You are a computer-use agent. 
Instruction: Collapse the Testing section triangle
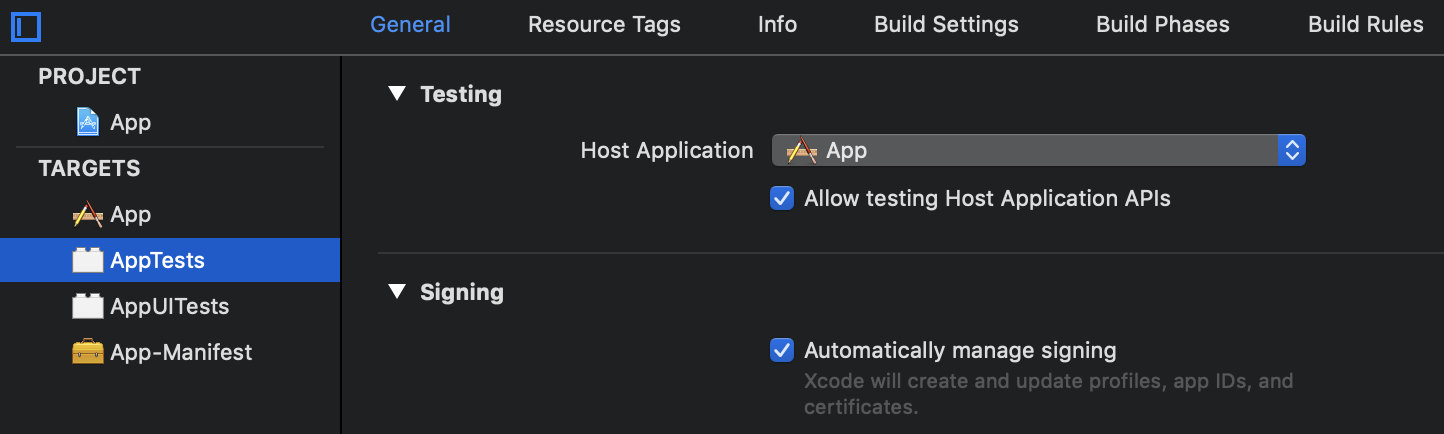click(x=397, y=94)
